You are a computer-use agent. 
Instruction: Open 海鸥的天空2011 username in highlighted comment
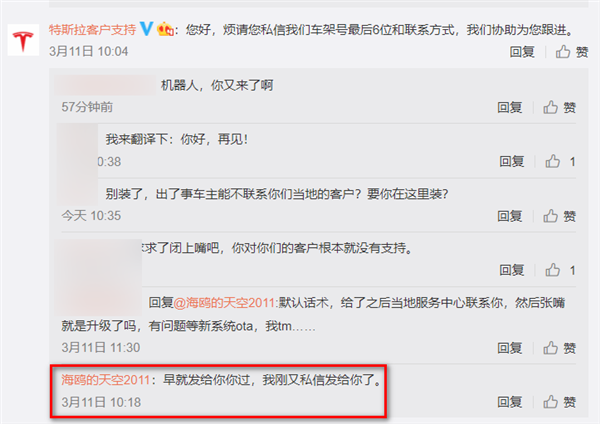tap(106, 380)
